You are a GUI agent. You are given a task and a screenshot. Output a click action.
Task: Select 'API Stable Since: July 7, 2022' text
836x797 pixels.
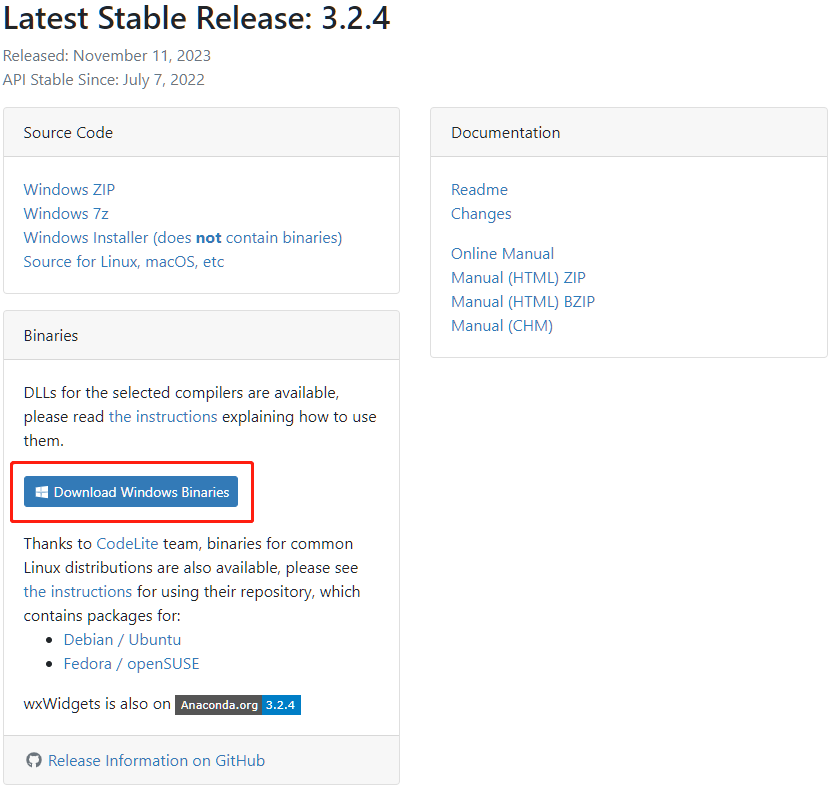point(103,79)
